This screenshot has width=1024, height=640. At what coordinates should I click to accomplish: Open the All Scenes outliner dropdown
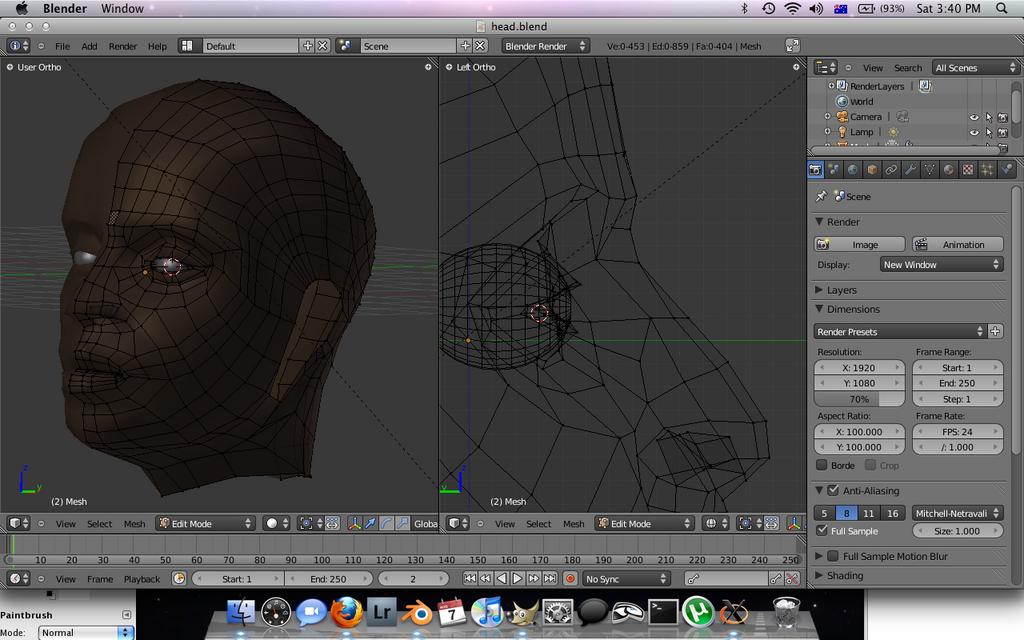point(974,67)
